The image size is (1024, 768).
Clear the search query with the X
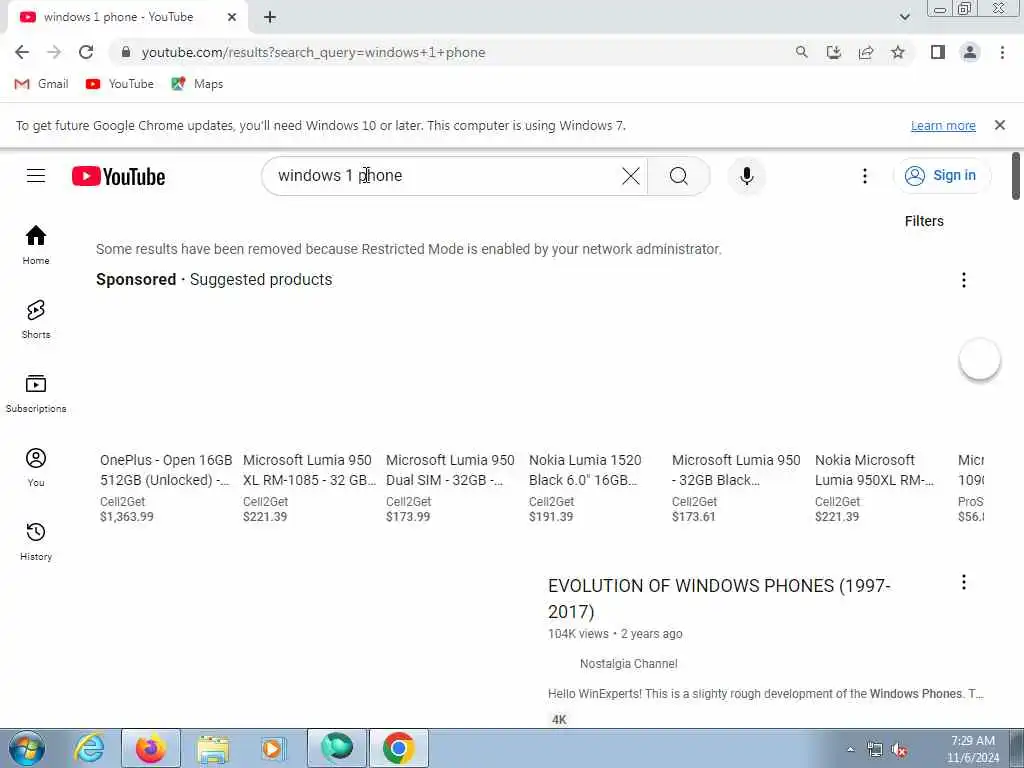[x=631, y=176]
